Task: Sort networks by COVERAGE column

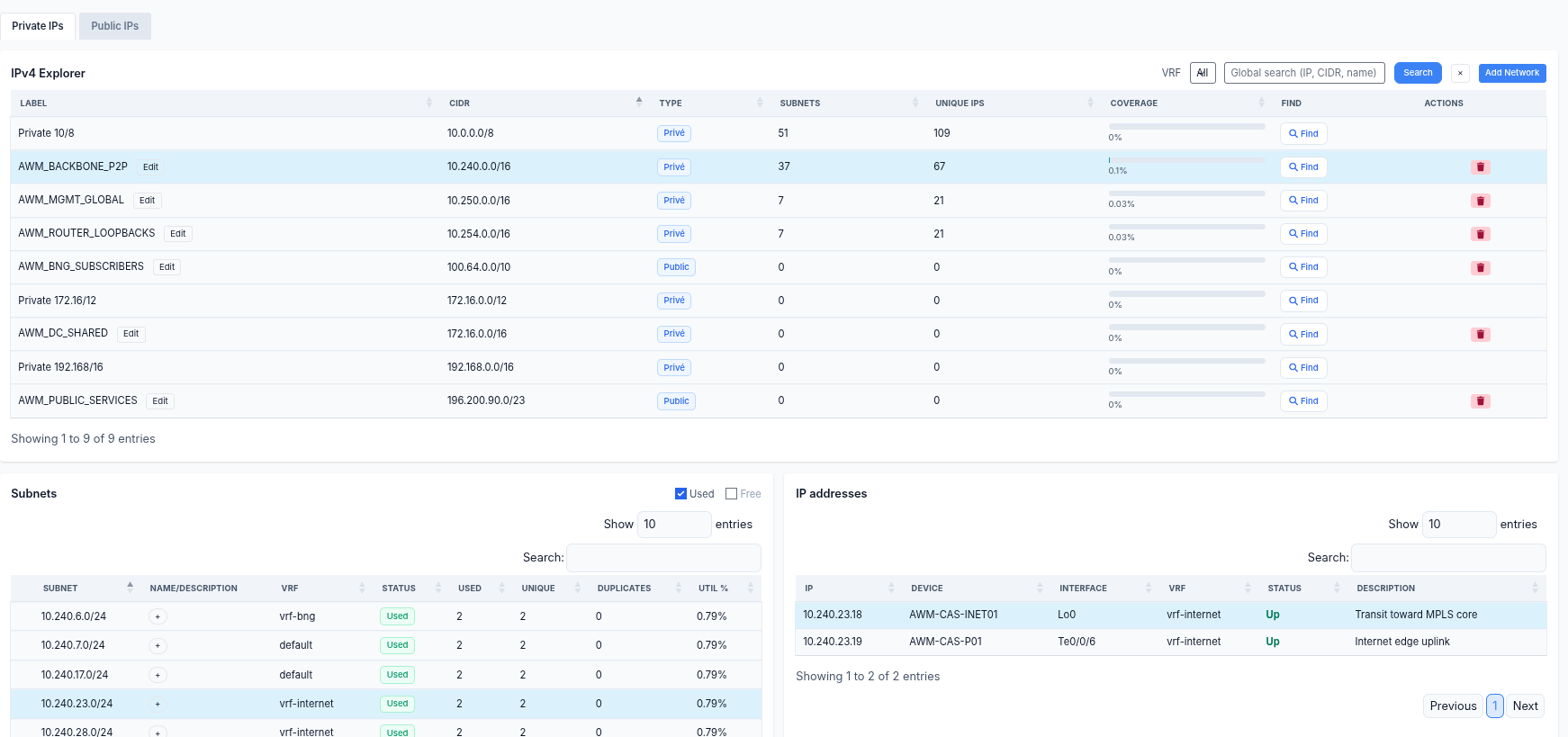Action: 1186,103
